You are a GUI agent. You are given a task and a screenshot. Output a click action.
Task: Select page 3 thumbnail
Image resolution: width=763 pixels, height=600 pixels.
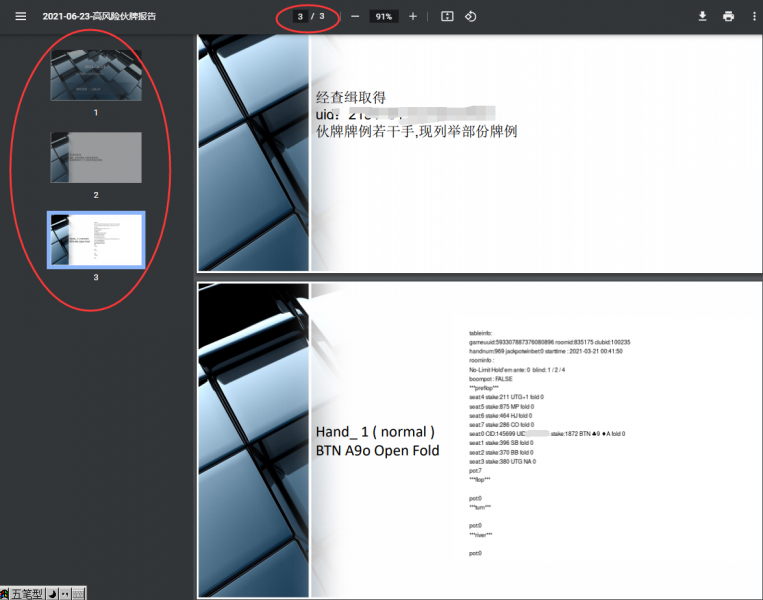(x=96, y=240)
